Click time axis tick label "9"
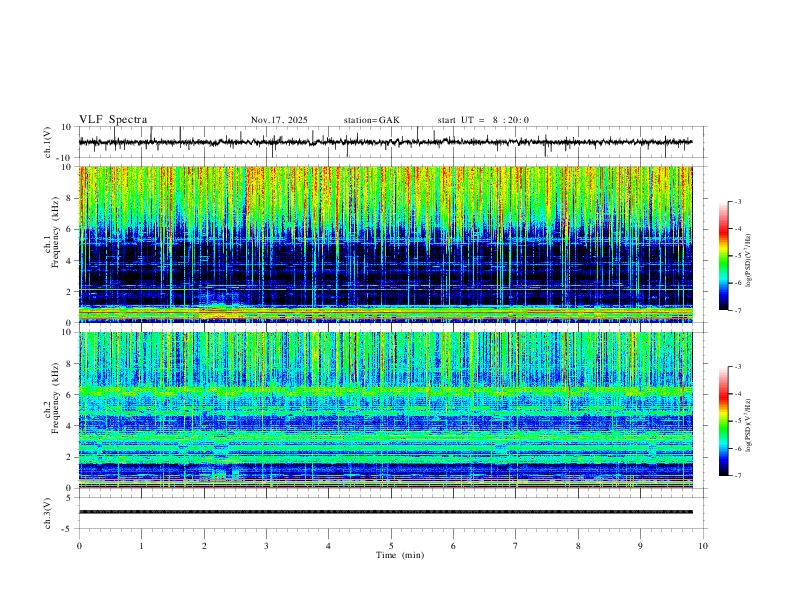The width and height of the screenshot is (792, 612). [640, 546]
